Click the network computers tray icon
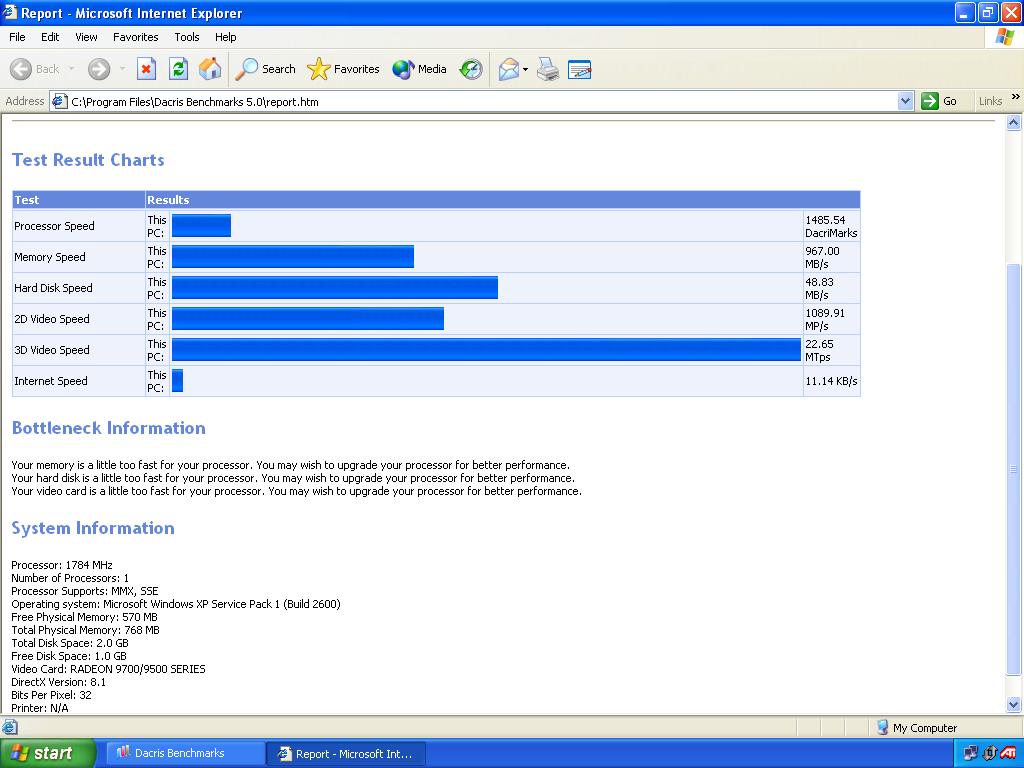1024x768 pixels. (x=970, y=753)
